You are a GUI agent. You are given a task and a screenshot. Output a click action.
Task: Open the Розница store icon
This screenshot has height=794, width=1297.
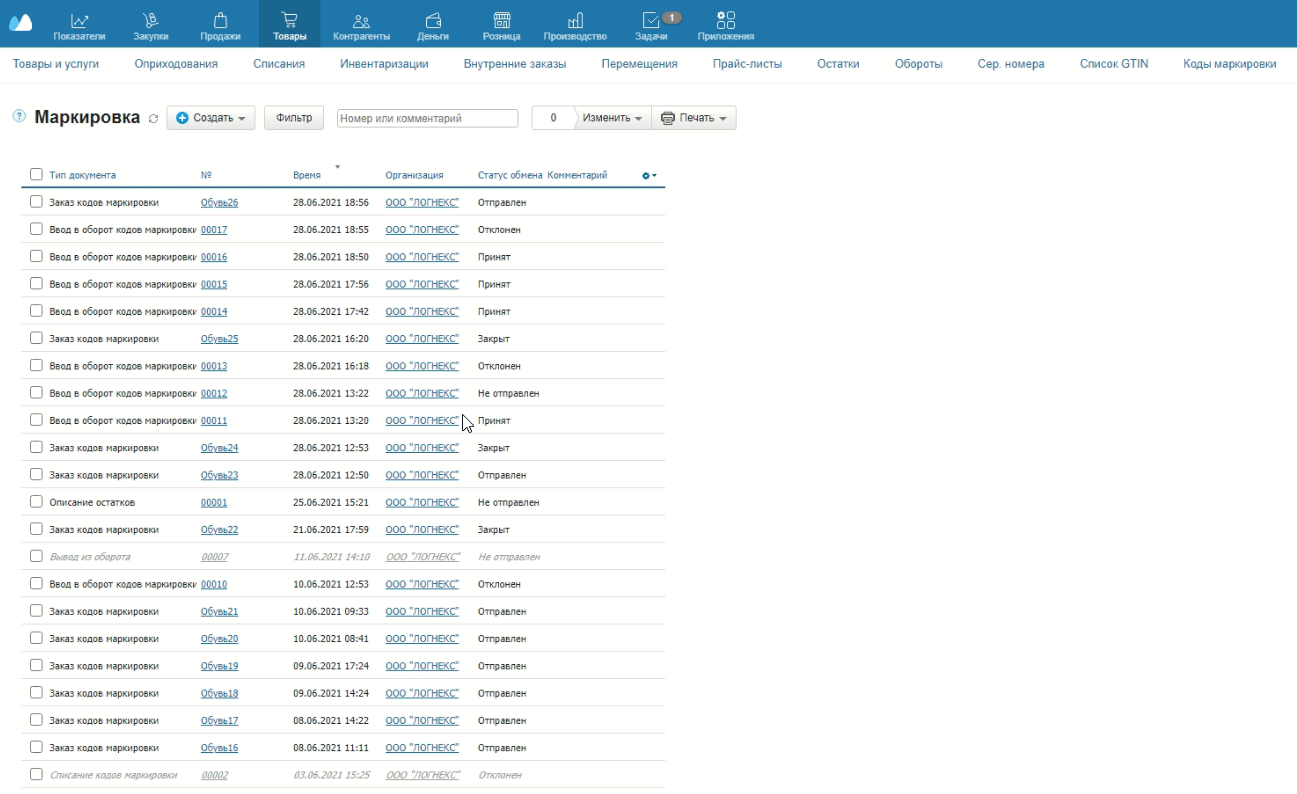[x=501, y=20]
